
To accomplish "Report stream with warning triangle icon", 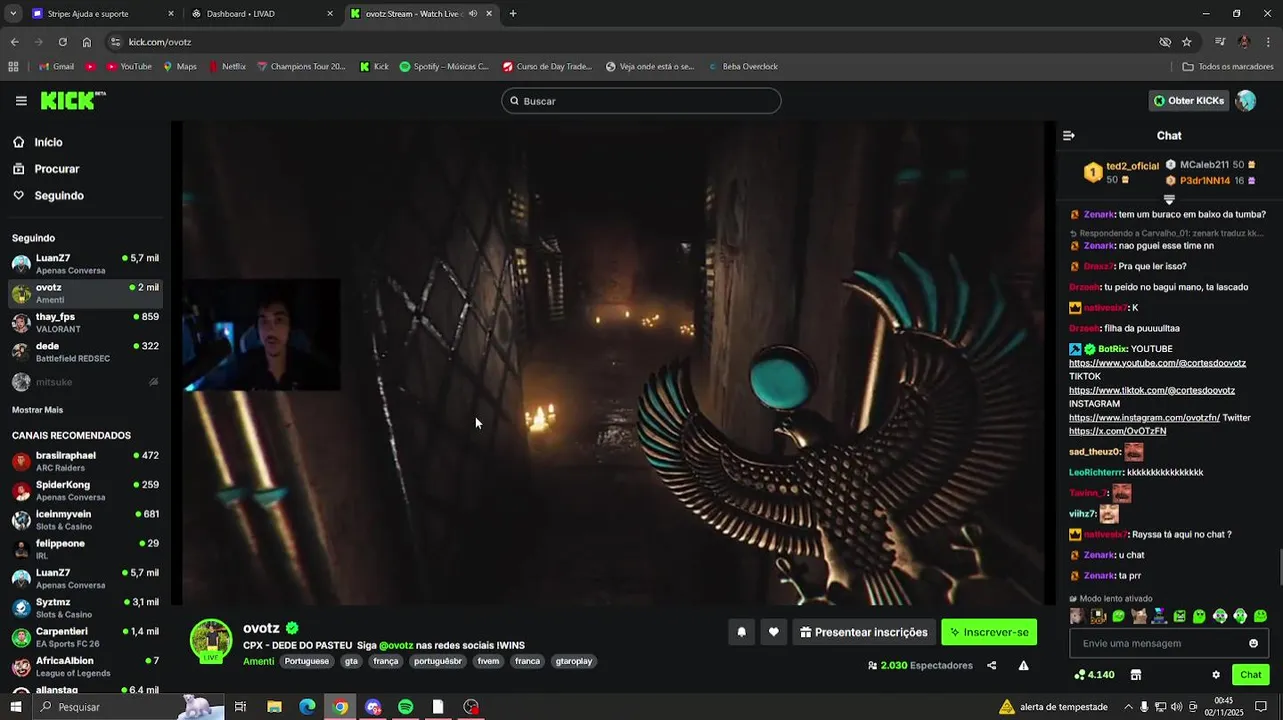I will (x=1023, y=665).
